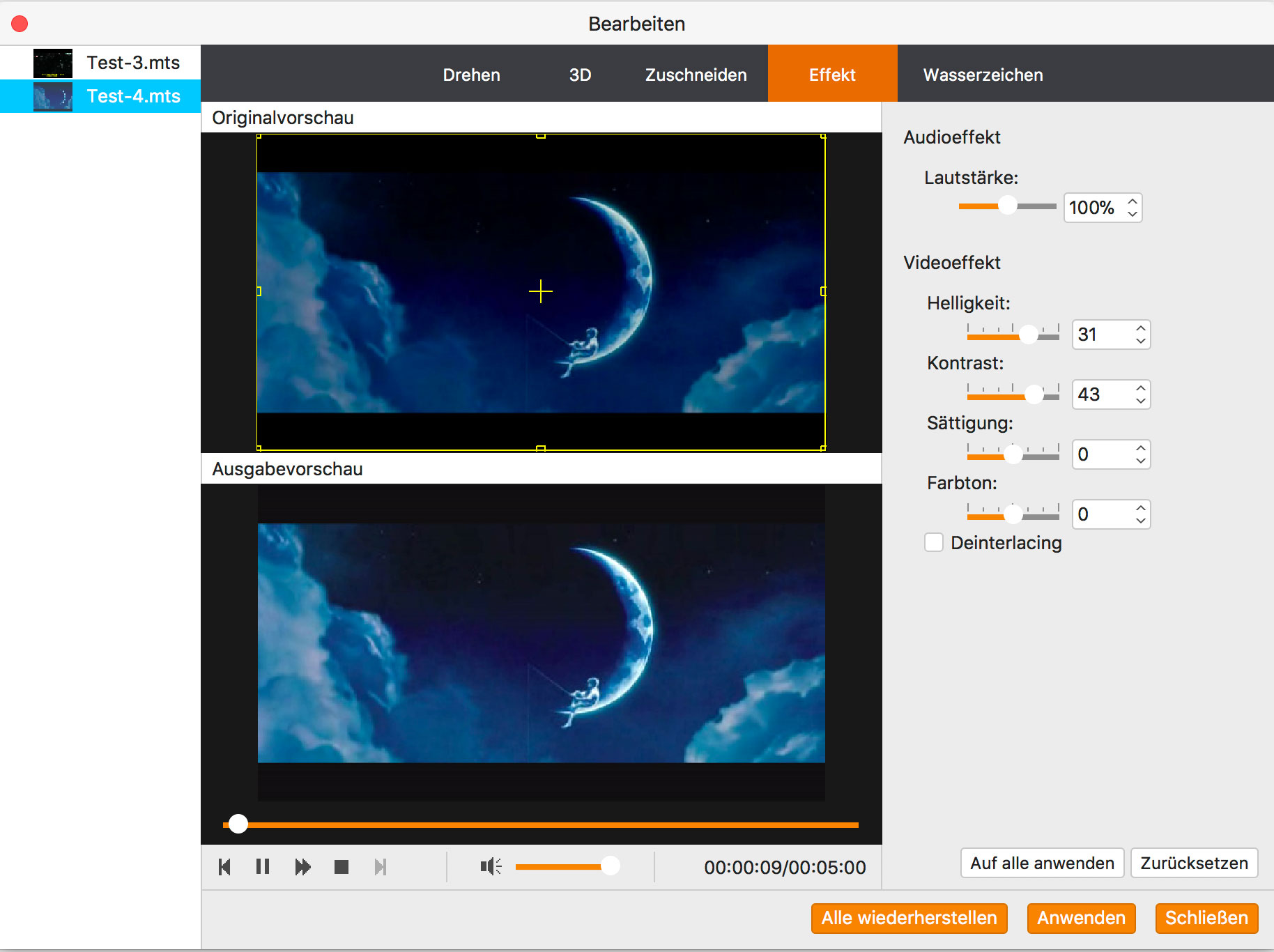Increase Kontrast value with up arrow
Image resolution: width=1274 pixels, height=952 pixels.
point(1141,388)
